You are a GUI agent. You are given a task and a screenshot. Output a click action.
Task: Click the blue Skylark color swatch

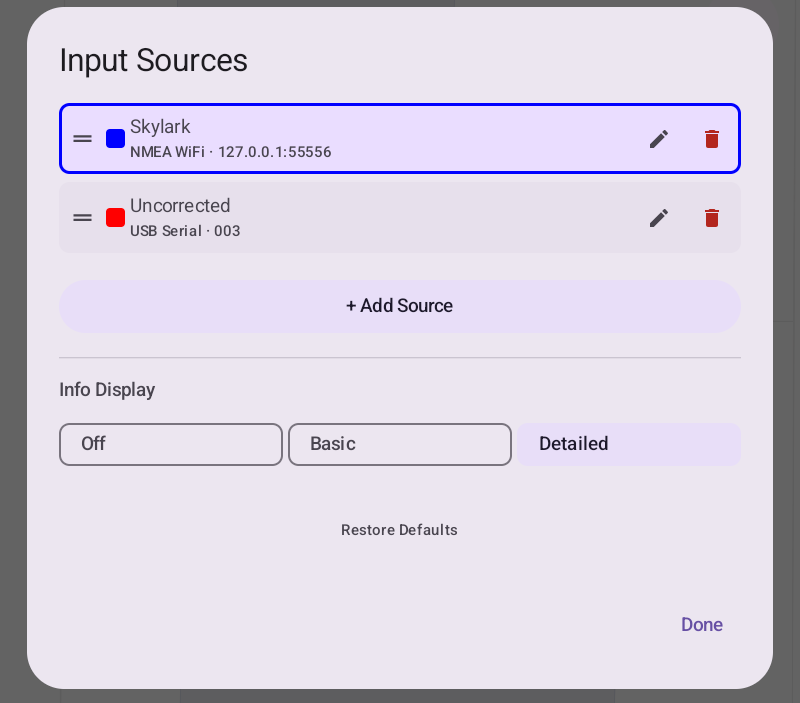pos(115,139)
